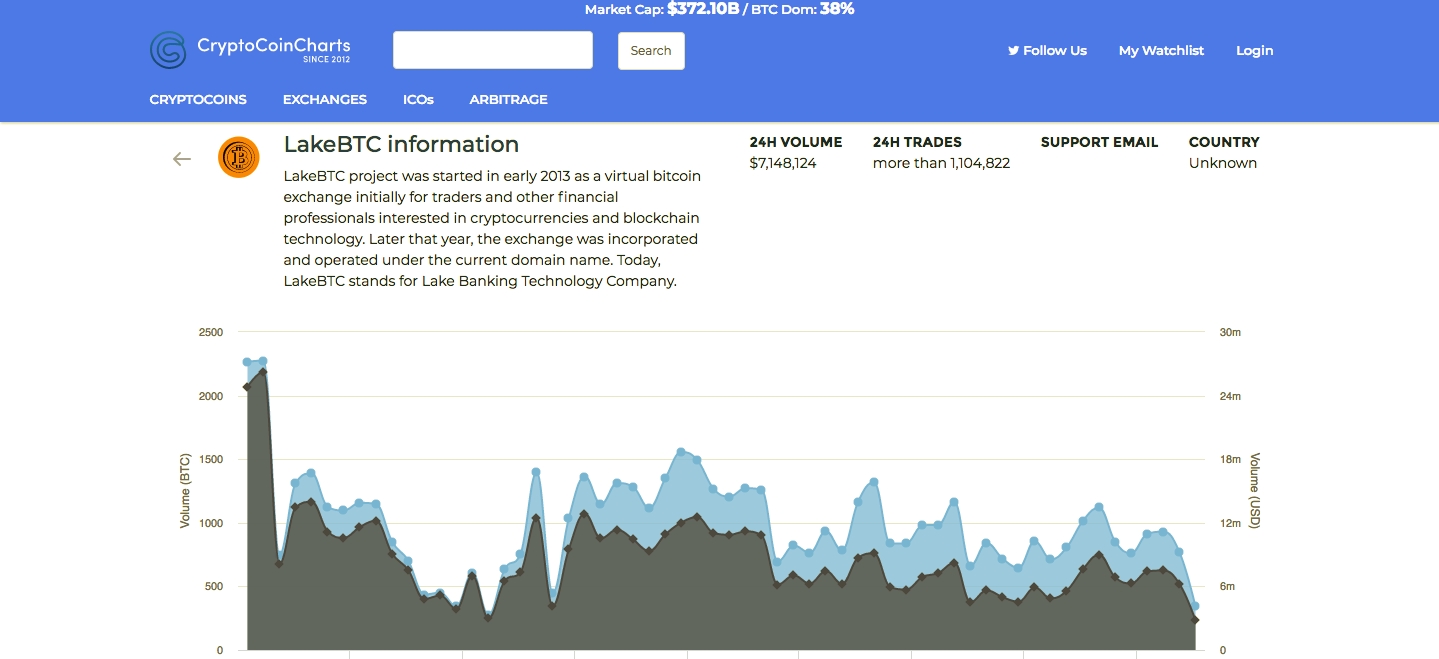Click the Volume (USD) axis label
This screenshot has width=1439, height=659.
point(1255,491)
